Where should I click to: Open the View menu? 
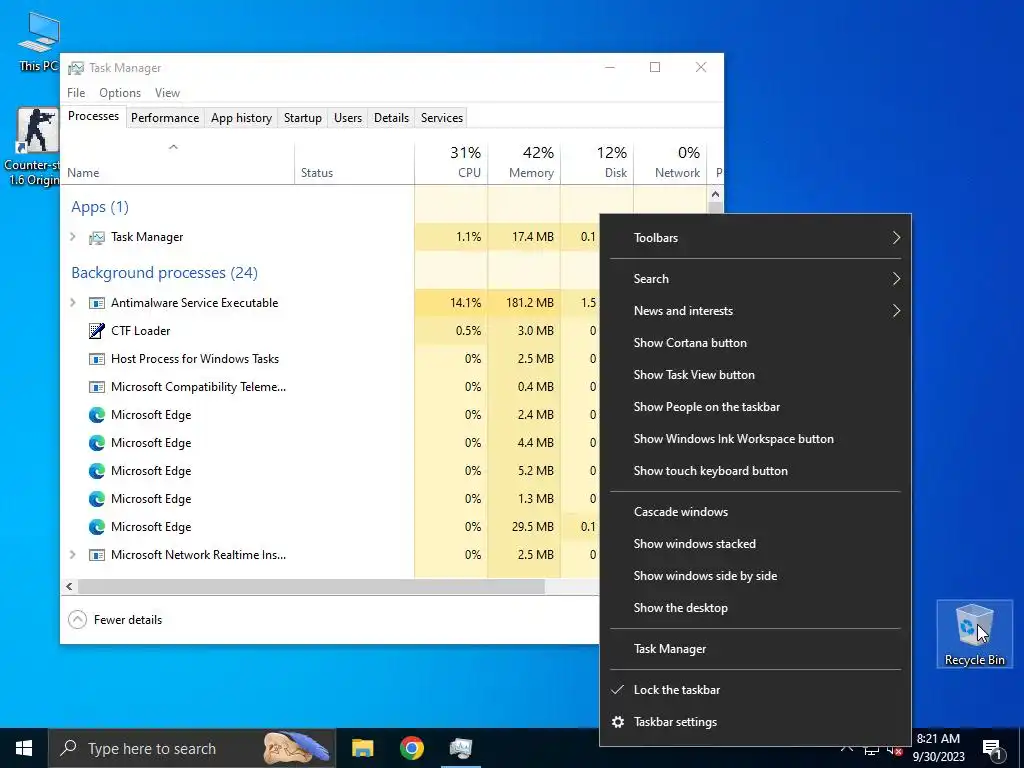167,93
